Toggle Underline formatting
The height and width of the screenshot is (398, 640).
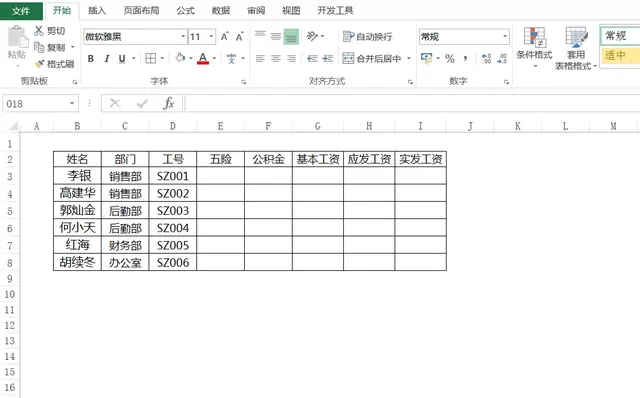(x=122, y=59)
